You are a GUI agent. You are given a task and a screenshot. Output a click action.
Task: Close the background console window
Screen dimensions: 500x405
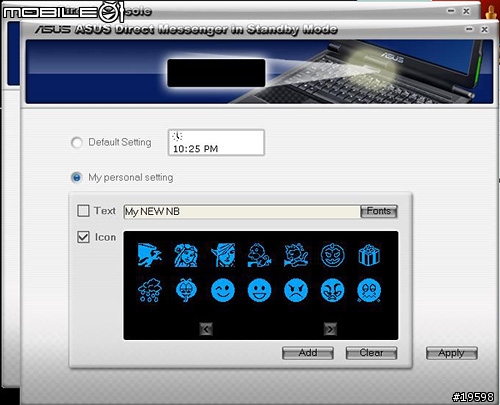pyautogui.click(x=466, y=11)
